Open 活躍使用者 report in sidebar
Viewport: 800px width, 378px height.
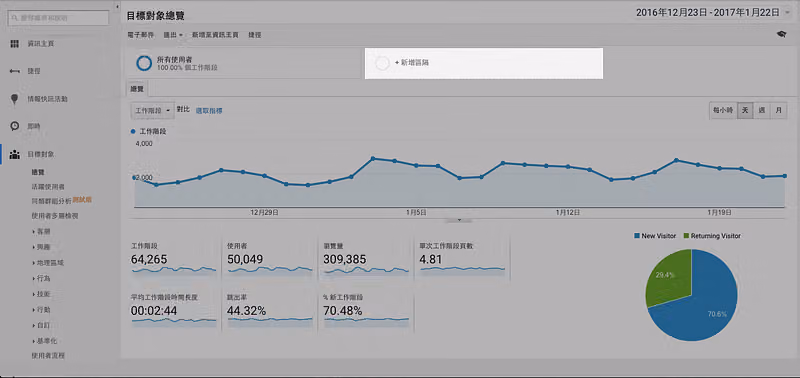coord(47,187)
